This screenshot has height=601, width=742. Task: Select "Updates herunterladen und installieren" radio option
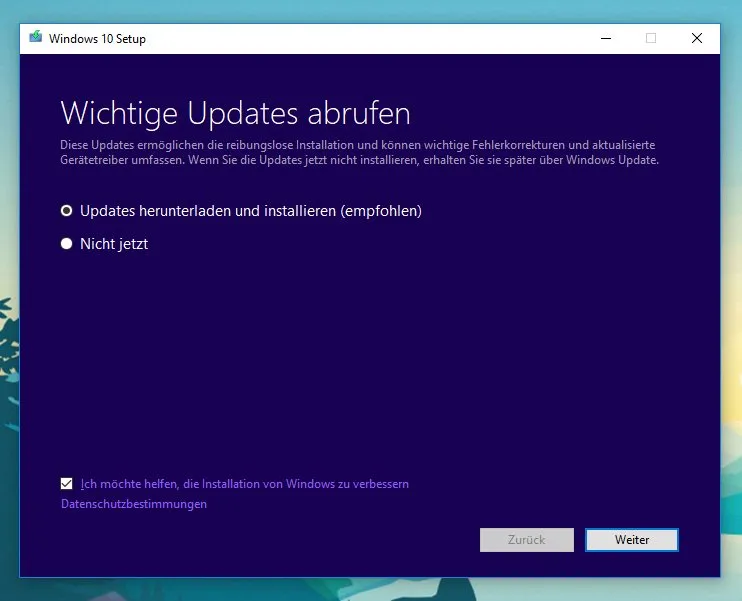[67, 211]
